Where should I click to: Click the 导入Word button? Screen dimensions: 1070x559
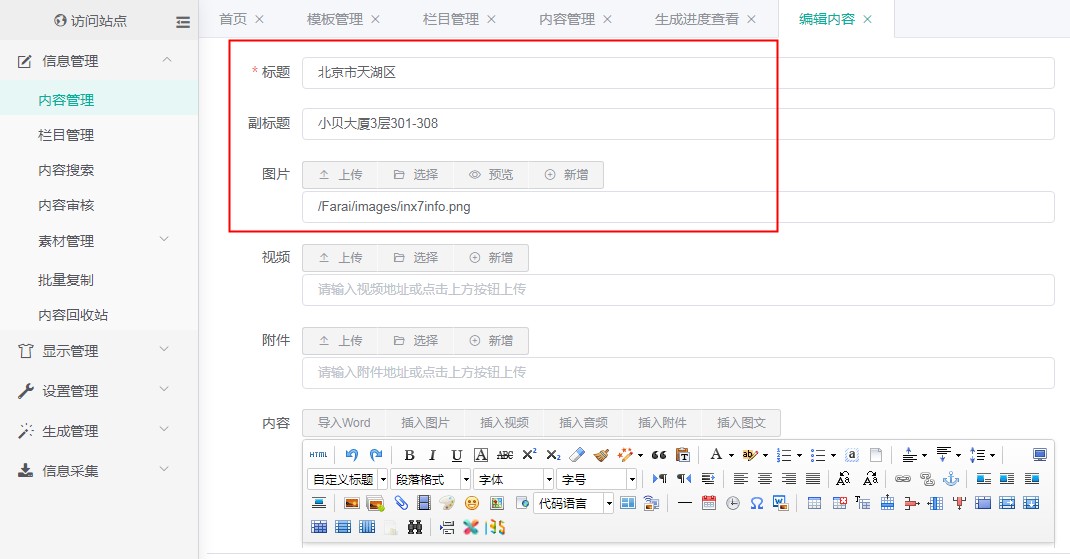[344, 423]
